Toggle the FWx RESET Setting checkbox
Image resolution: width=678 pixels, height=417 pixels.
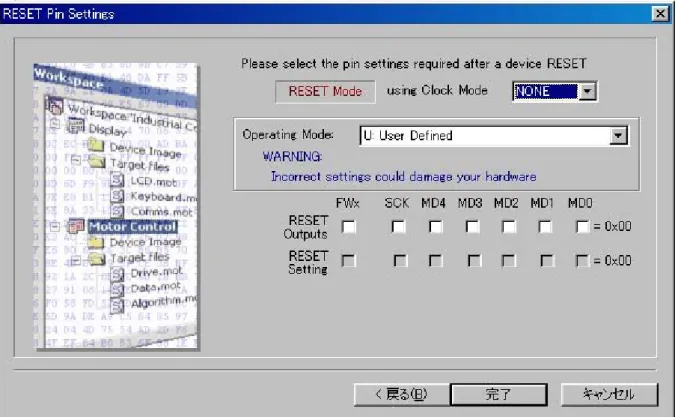click(349, 260)
